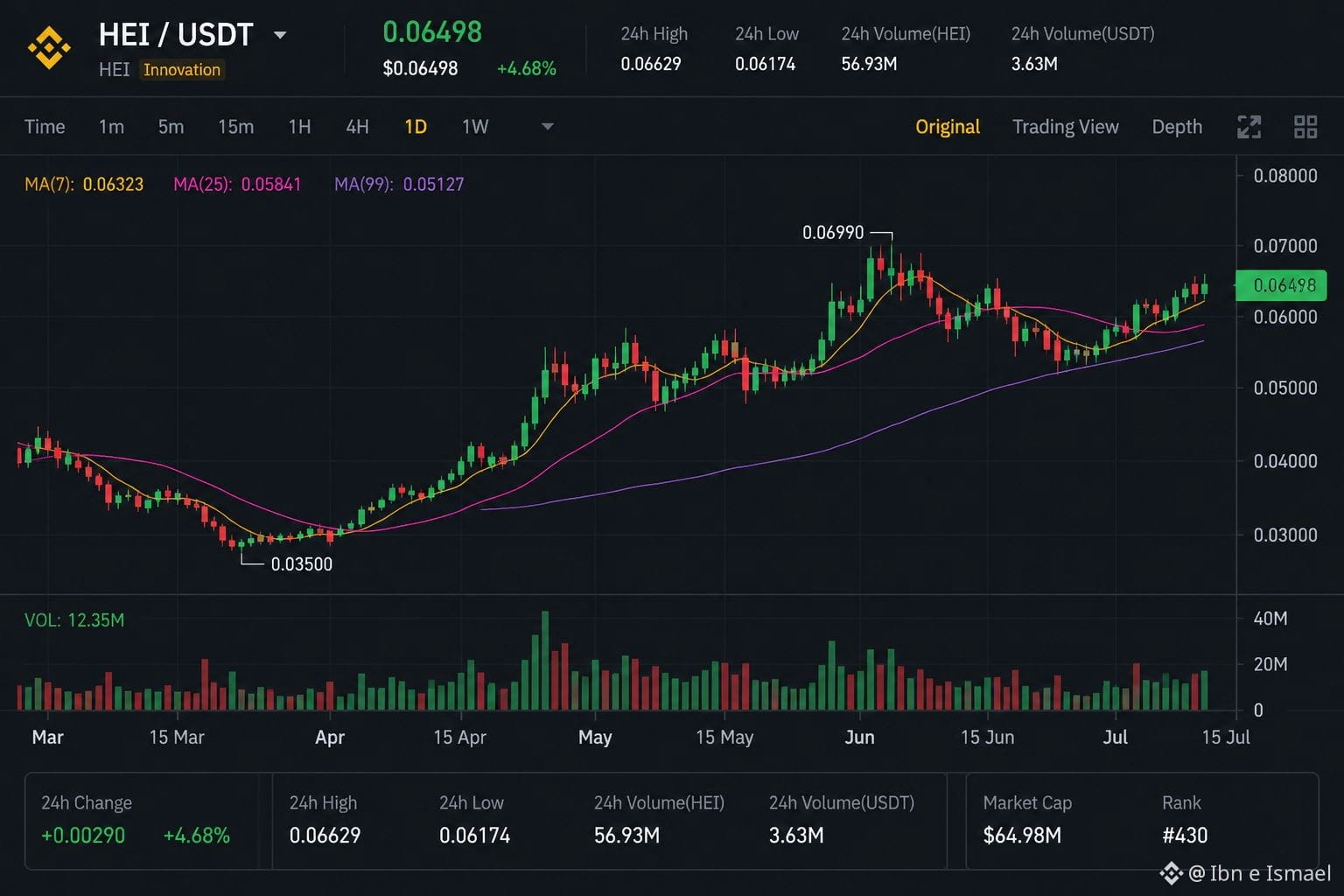Select the 1H interval tab

tap(299, 127)
